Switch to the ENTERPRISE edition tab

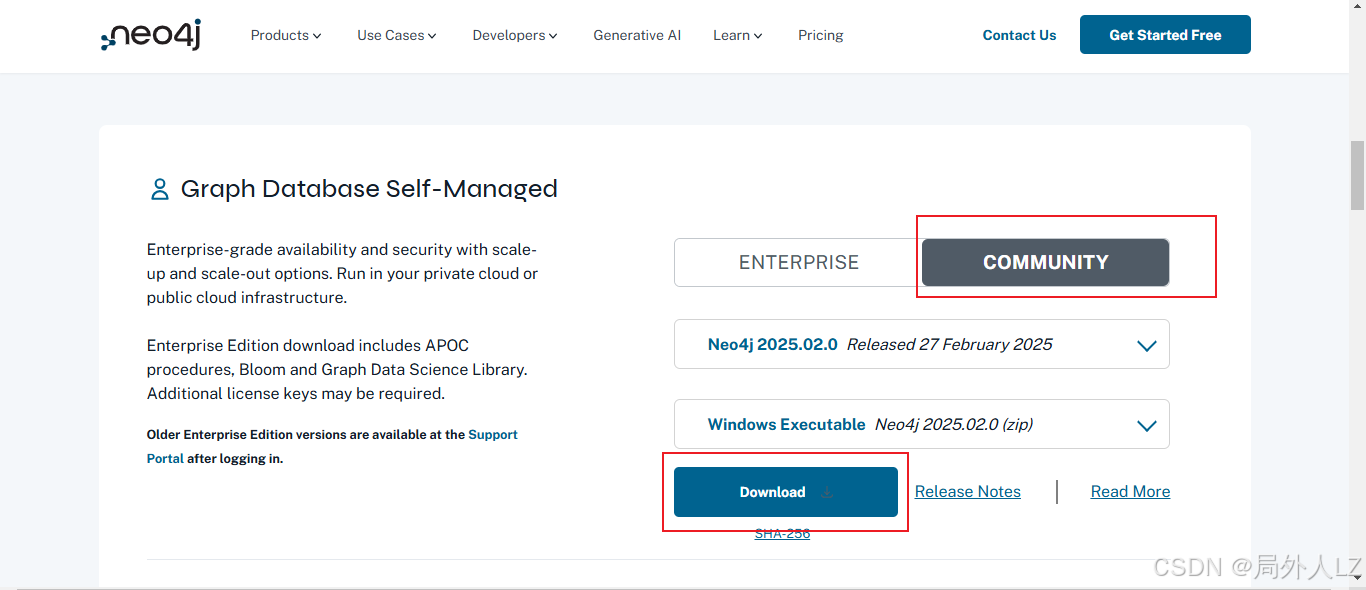coord(798,262)
